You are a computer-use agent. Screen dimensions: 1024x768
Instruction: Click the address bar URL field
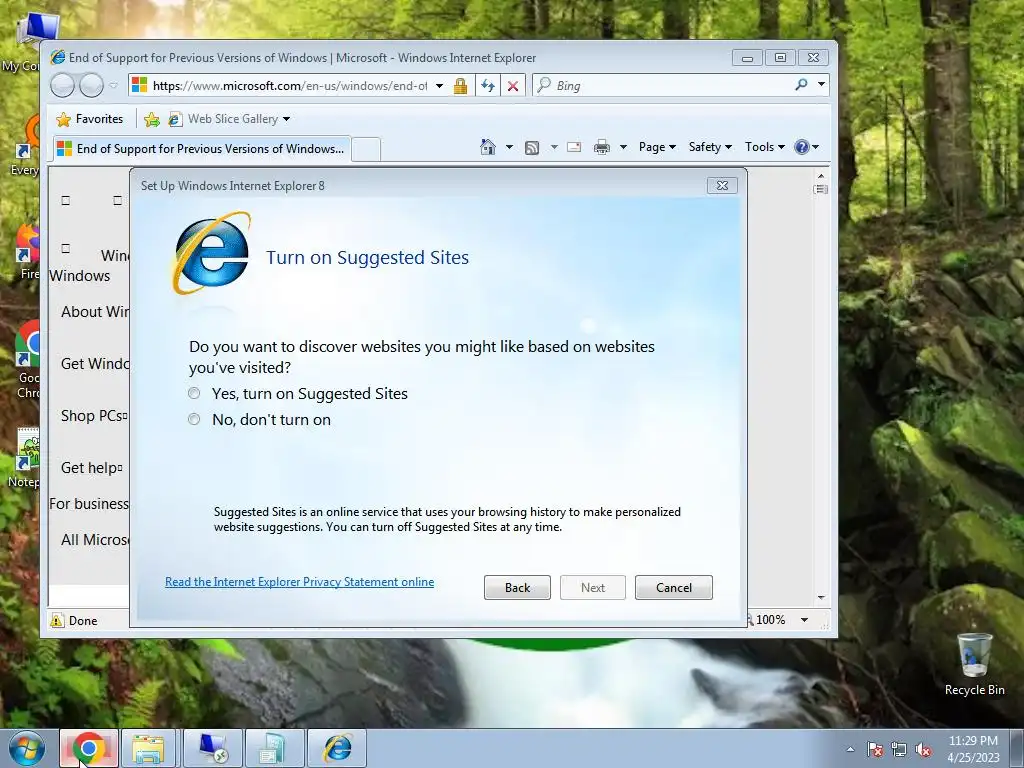pyautogui.click(x=289, y=86)
